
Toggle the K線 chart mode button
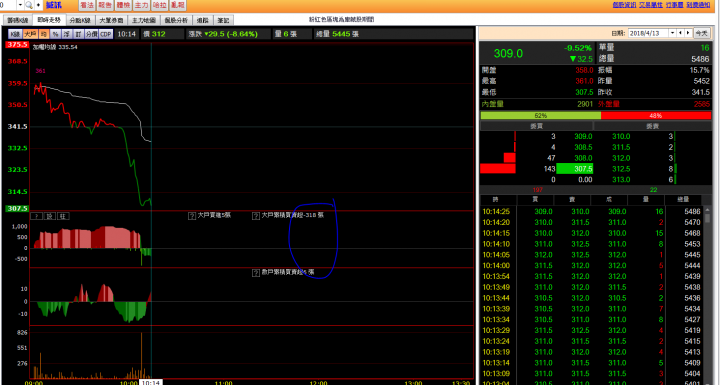[16, 34]
